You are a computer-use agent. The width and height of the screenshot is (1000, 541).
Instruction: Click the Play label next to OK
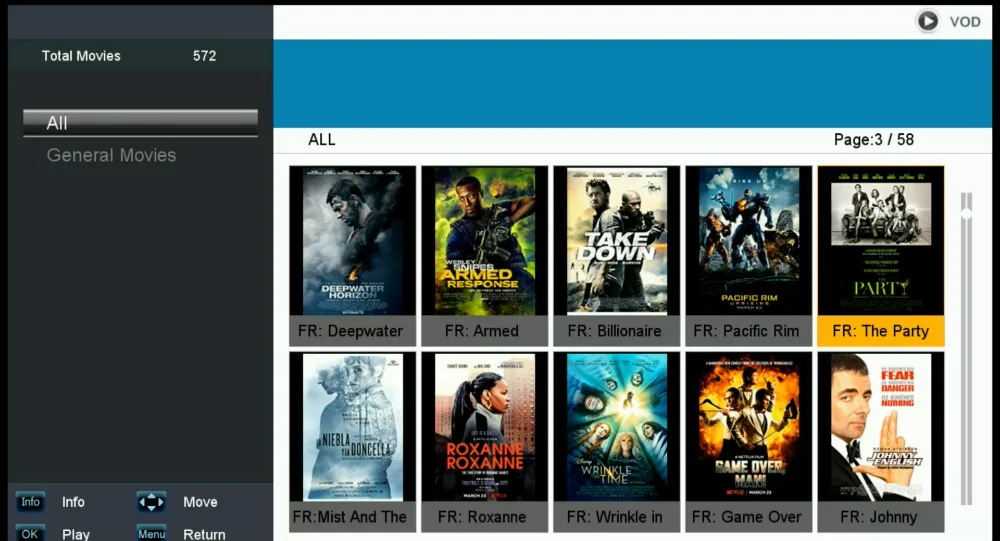(76, 534)
